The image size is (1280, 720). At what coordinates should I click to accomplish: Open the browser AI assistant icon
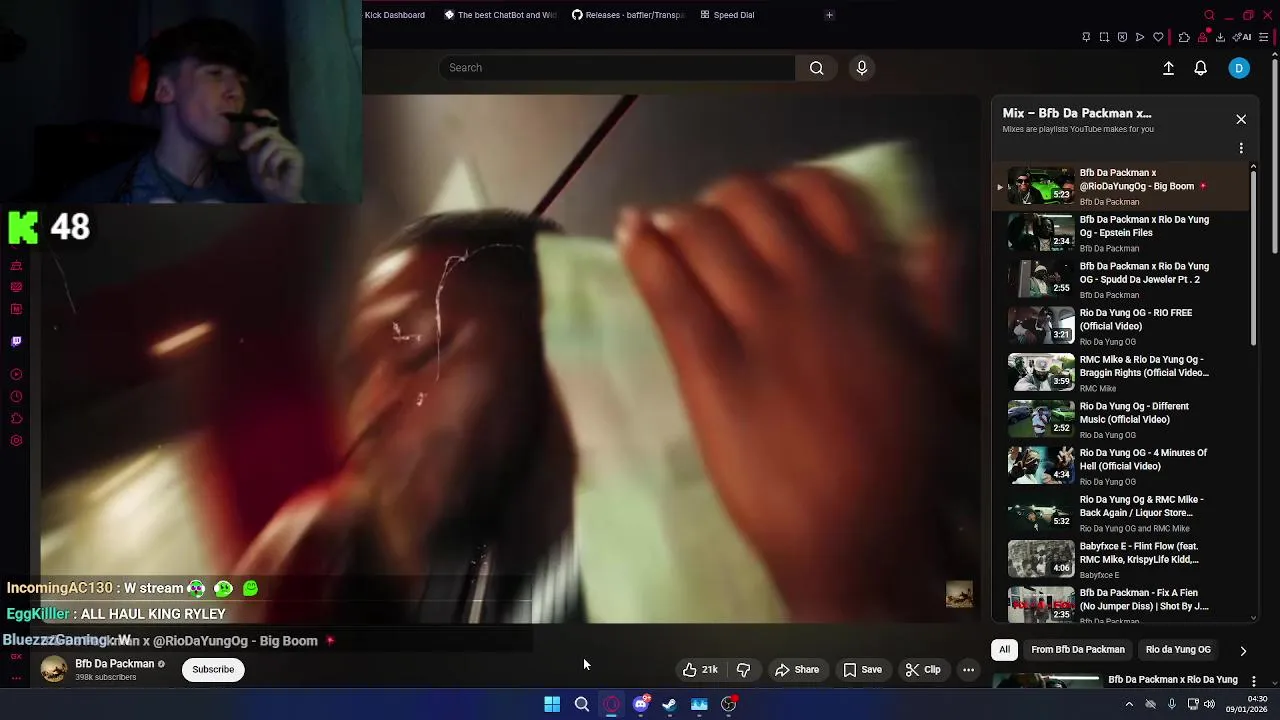coord(1243,37)
